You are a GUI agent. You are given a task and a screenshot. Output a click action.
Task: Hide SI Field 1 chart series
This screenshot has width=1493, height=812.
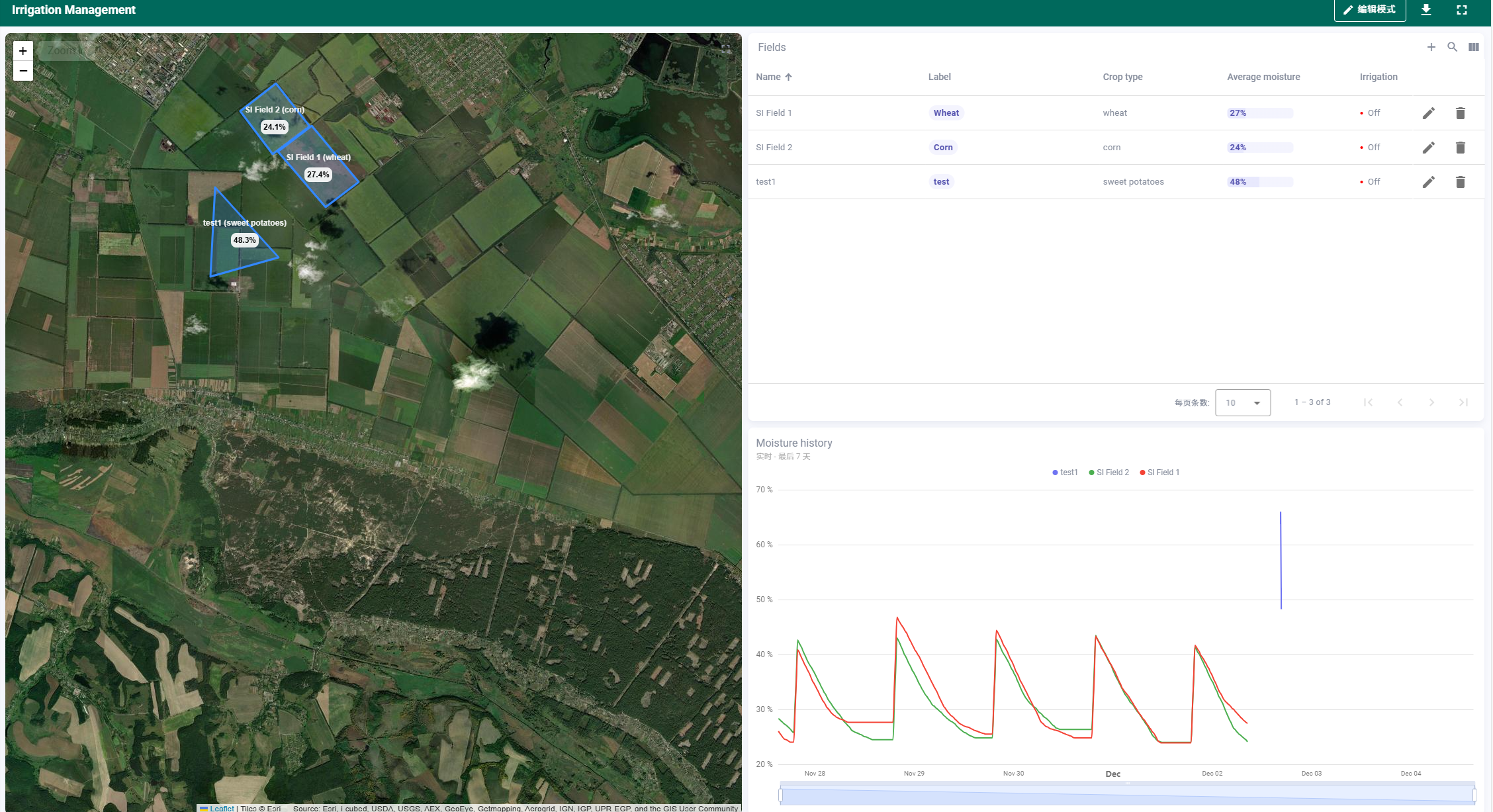1160,473
